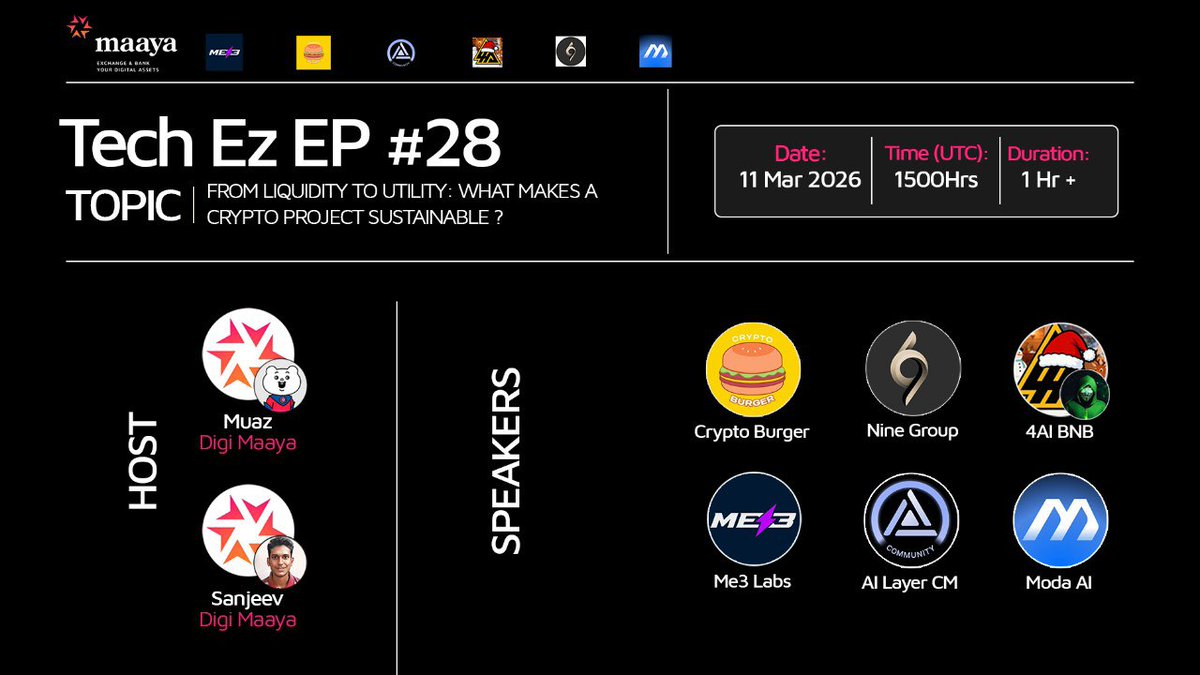Select the Moda AI speaker avatar
Viewport: 1200px width, 675px height.
(x=1061, y=520)
